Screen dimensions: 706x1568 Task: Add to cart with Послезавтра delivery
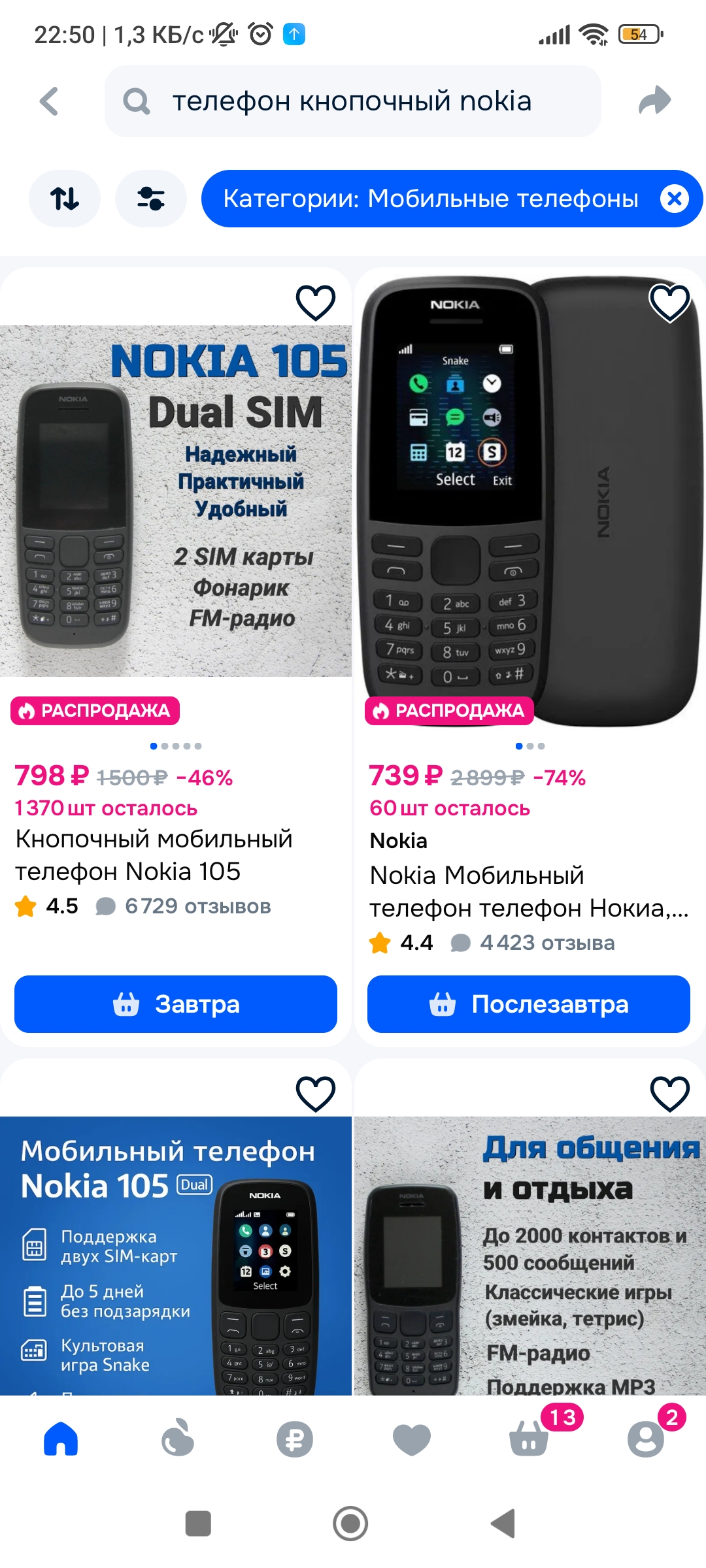click(529, 1004)
